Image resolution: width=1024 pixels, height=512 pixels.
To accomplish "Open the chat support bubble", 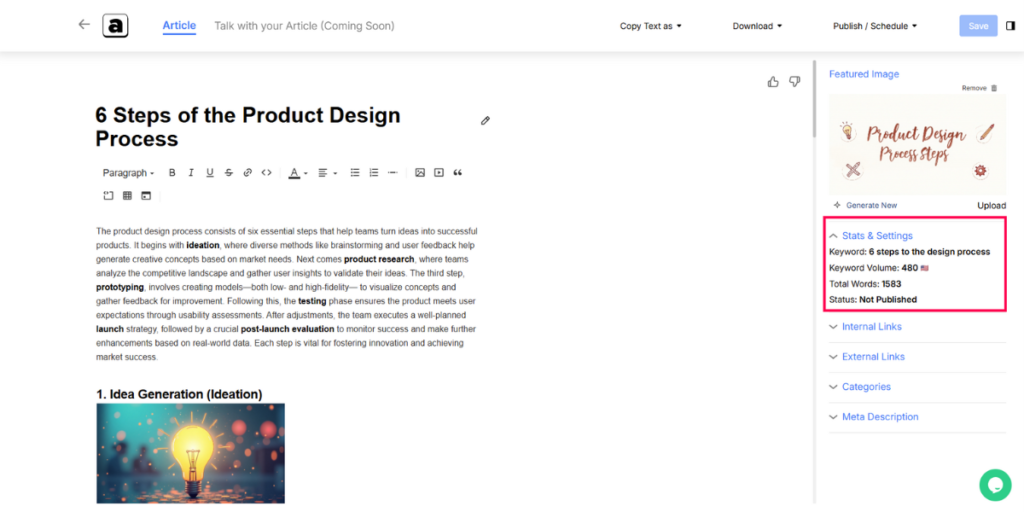I will 995,485.
